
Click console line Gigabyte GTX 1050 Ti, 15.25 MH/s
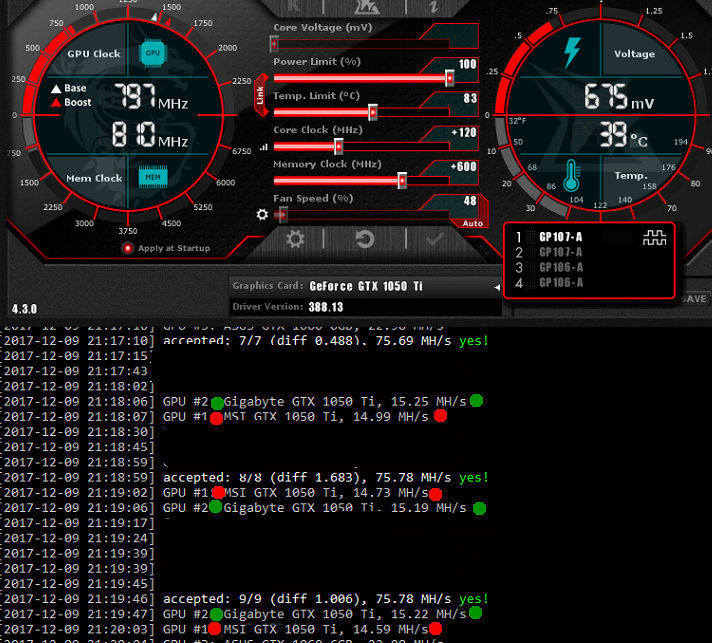(315, 402)
